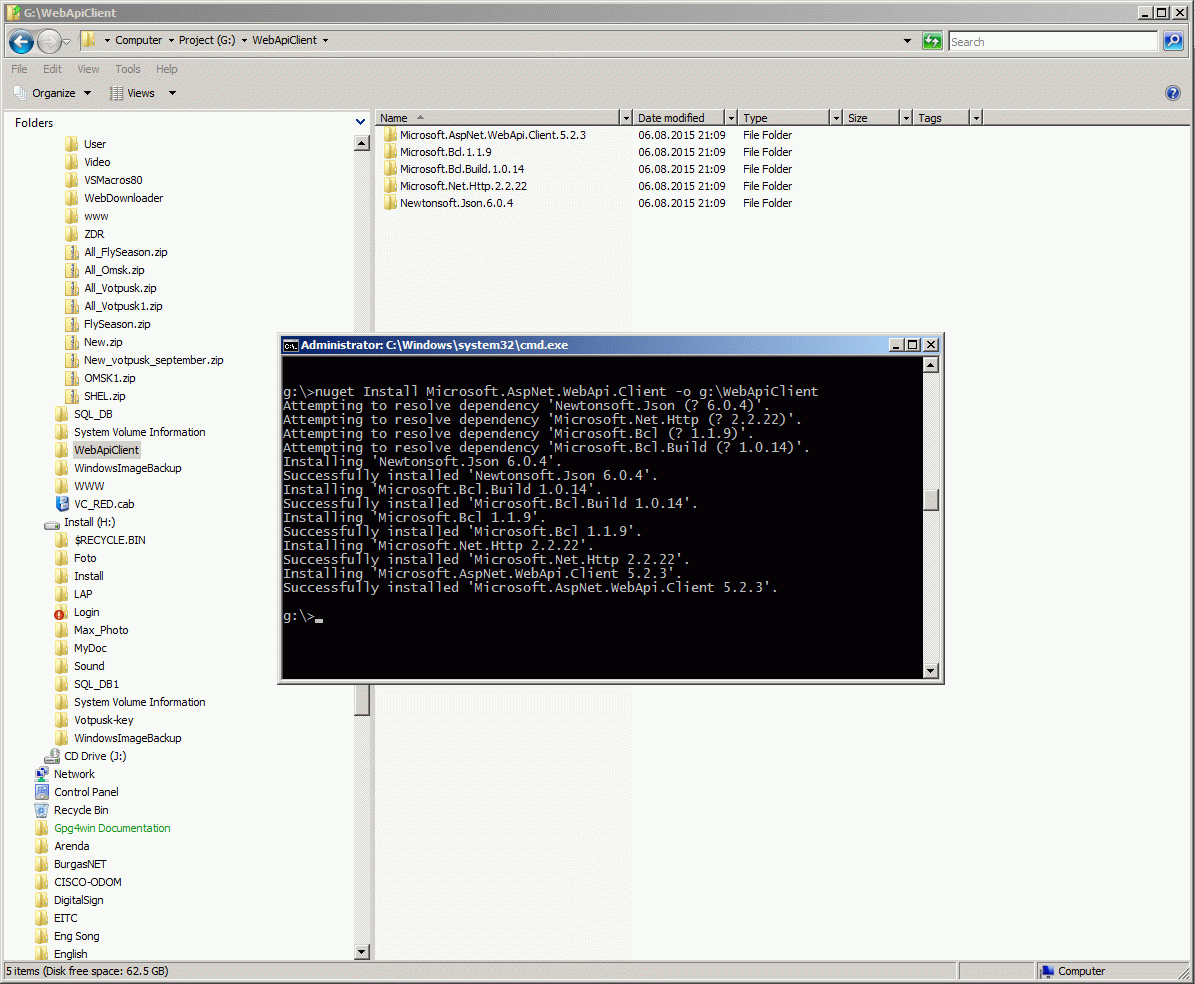
Task: Click folder tree scroll down arrow
Action: (x=362, y=952)
